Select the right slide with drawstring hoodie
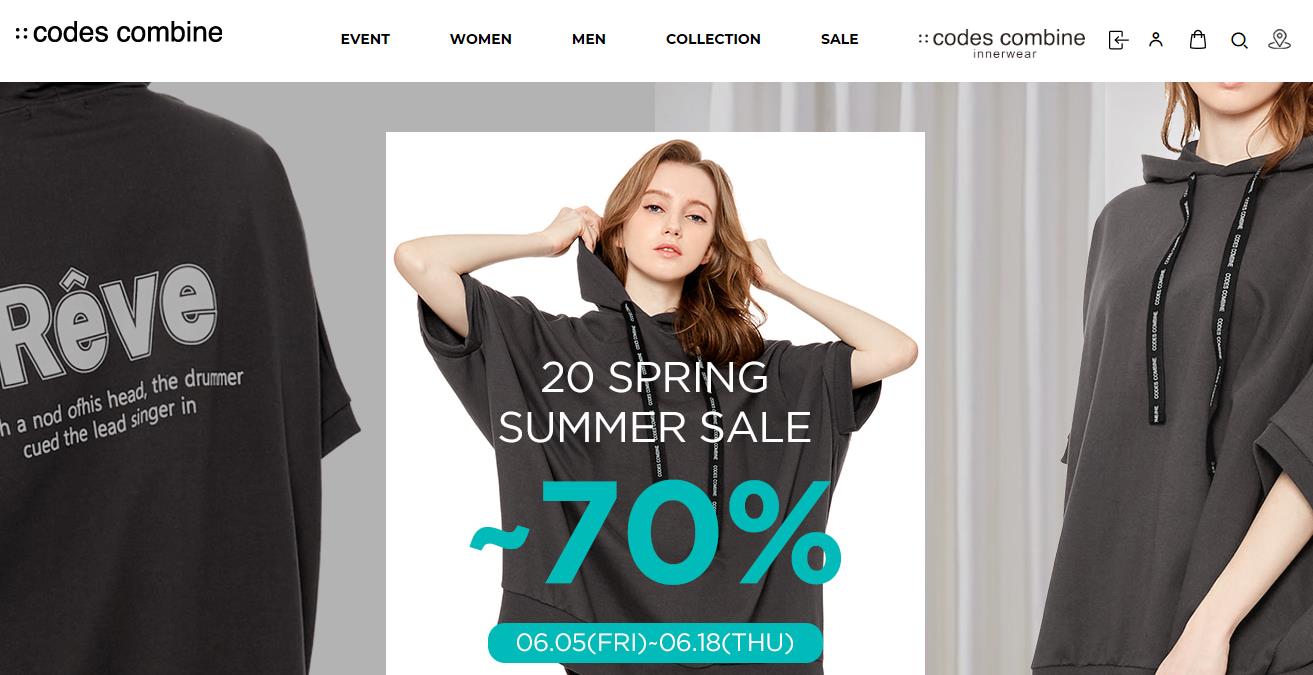1313x675 pixels. pyautogui.click(x=1119, y=378)
